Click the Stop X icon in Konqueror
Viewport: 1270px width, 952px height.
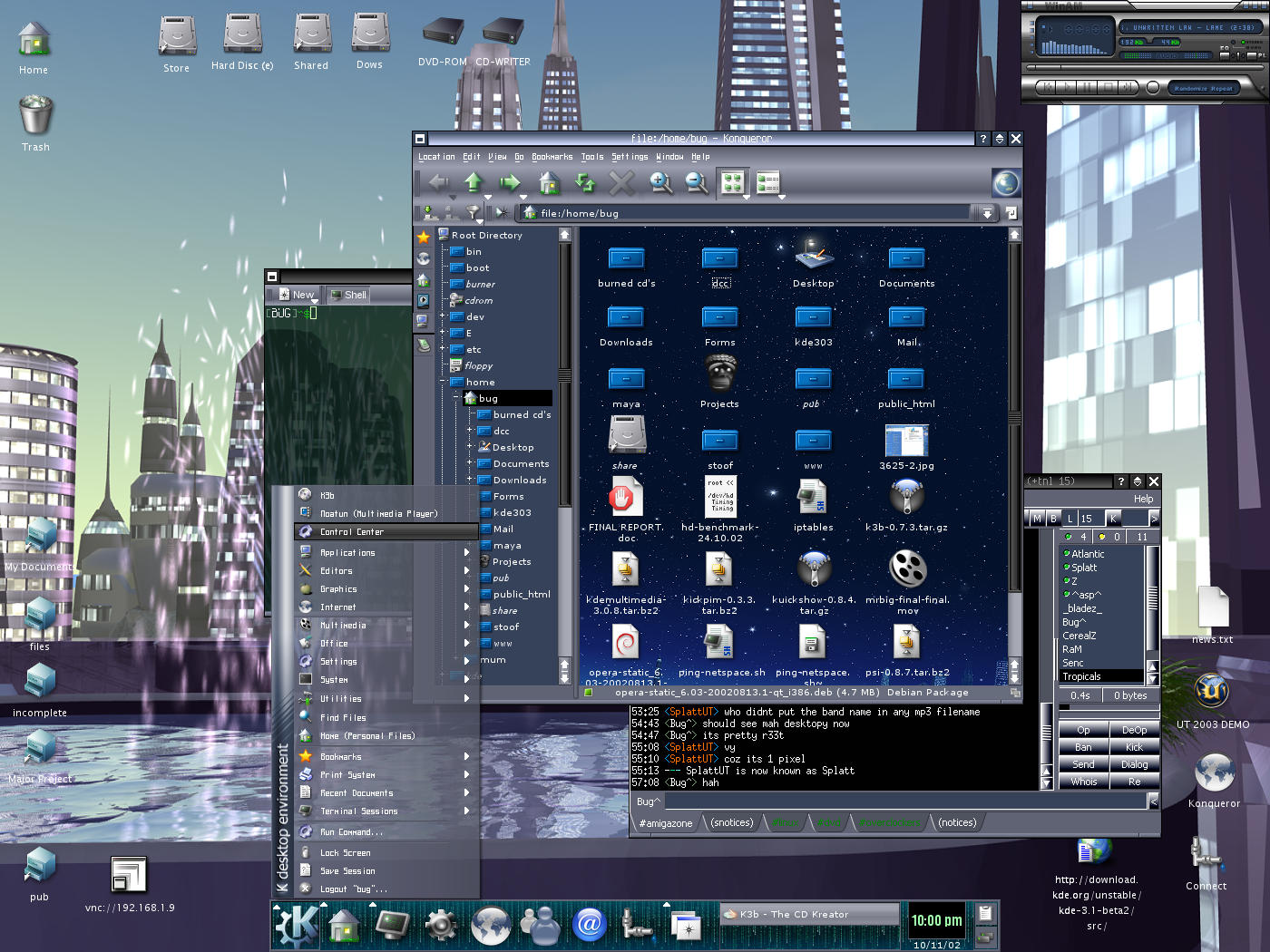coord(621,182)
